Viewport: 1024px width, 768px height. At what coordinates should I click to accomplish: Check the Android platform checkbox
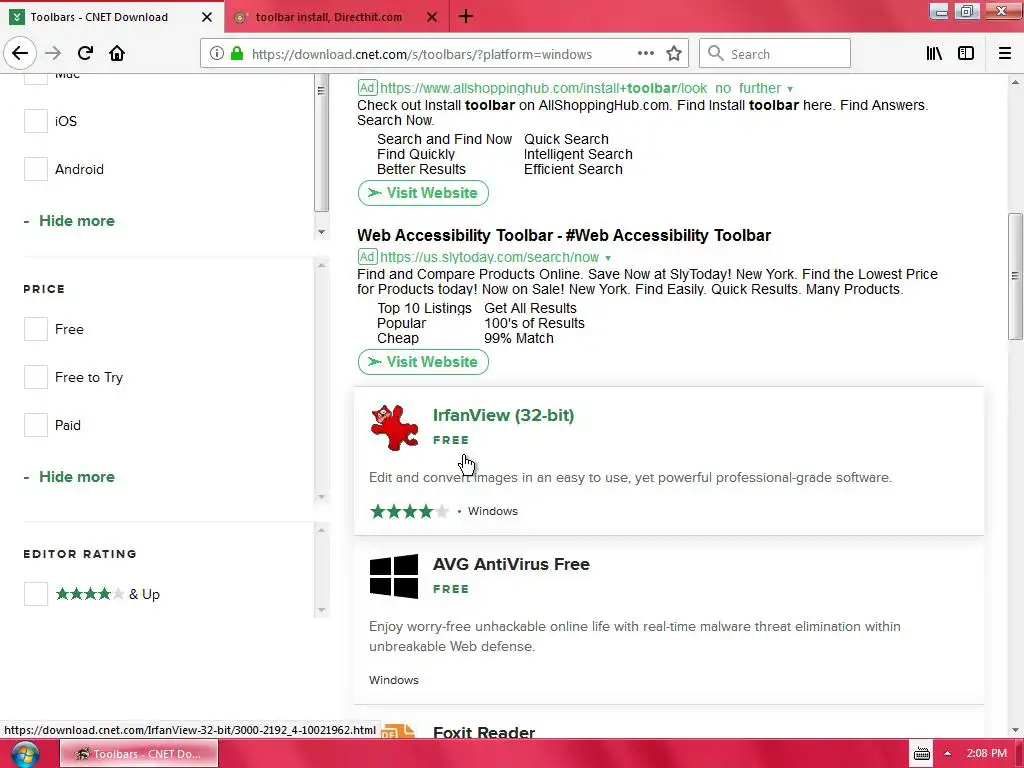point(36,169)
